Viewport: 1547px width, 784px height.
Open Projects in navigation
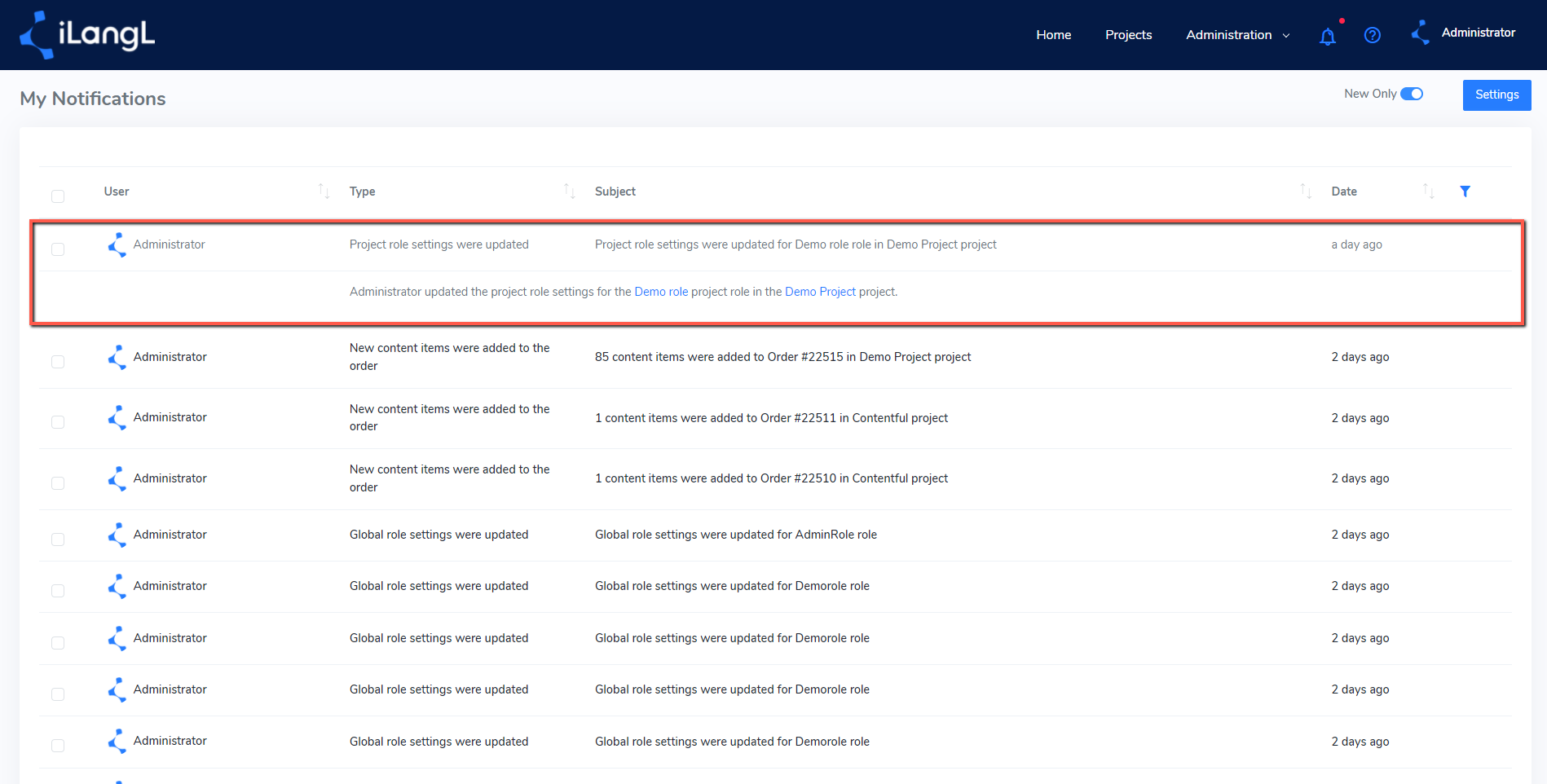[1128, 35]
